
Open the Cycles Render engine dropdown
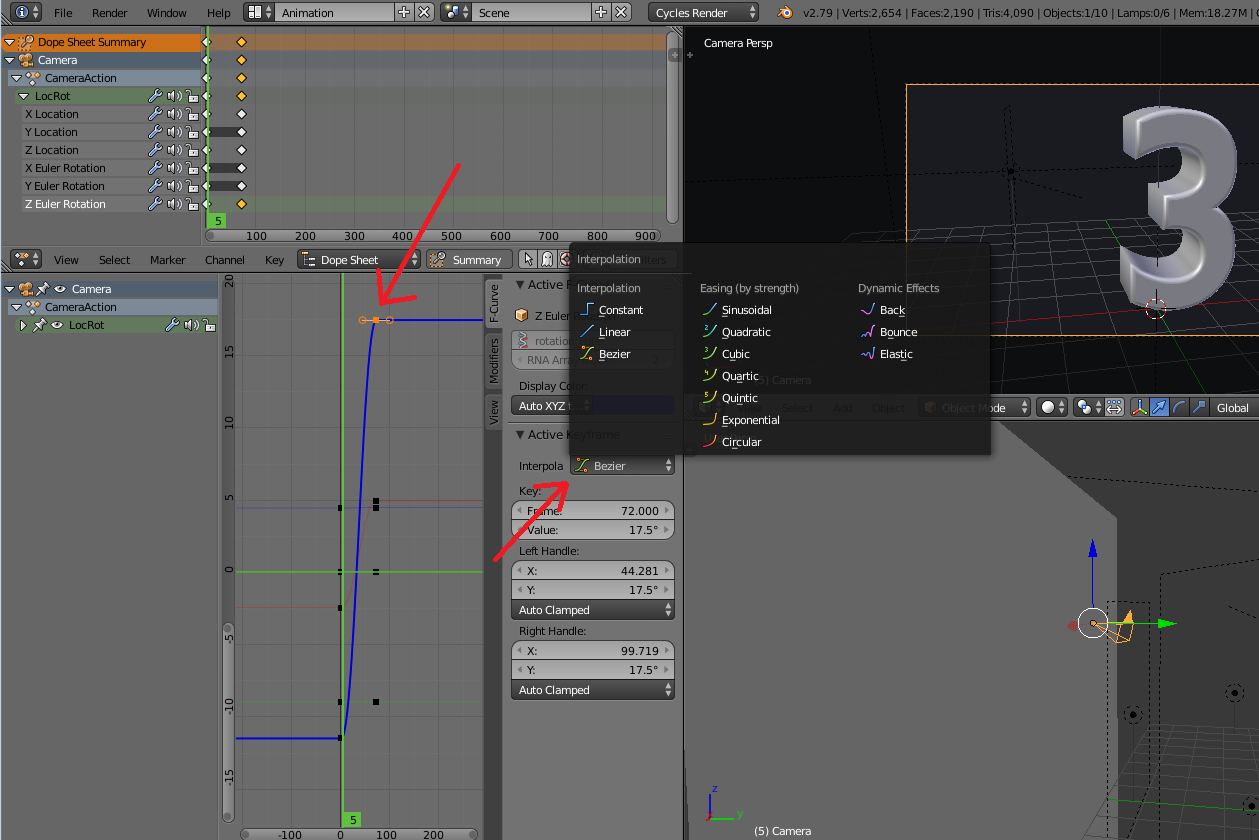pos(704,13)
